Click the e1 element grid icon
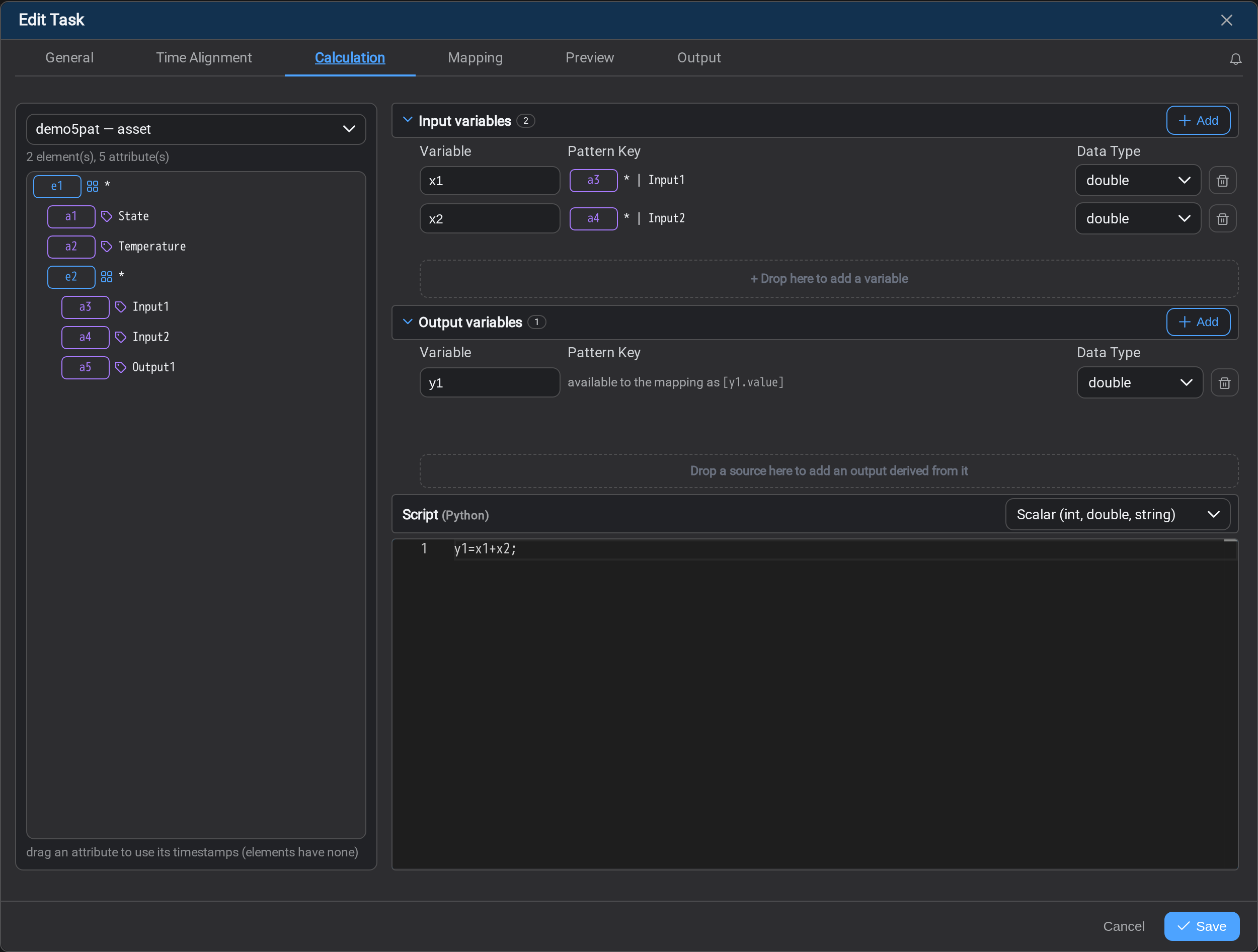Image resolution: width=1258 pixels, height=952 pixels. [x=92, y=186]
